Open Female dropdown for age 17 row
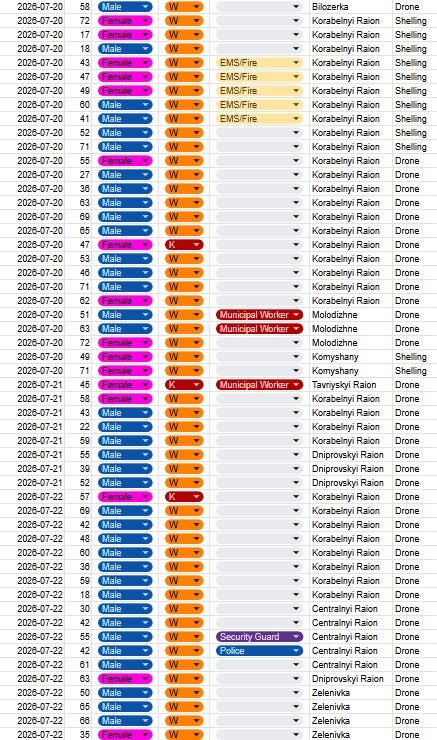 coord(125,34)
